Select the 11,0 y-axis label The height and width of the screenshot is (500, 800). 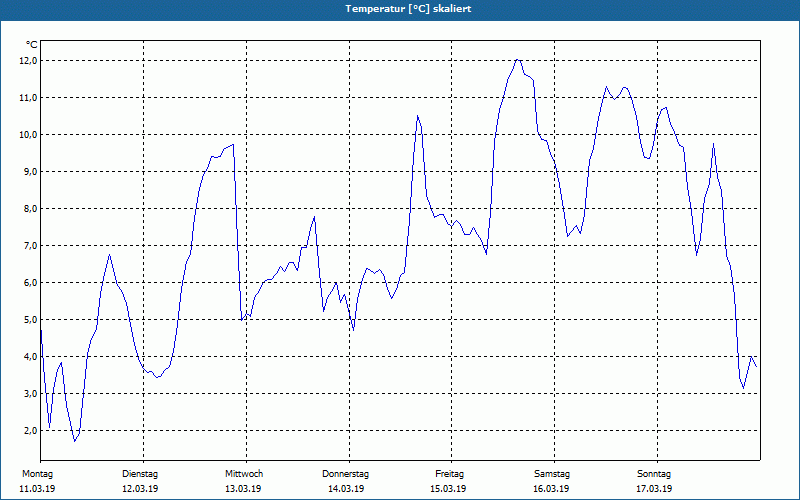point(29,97)
